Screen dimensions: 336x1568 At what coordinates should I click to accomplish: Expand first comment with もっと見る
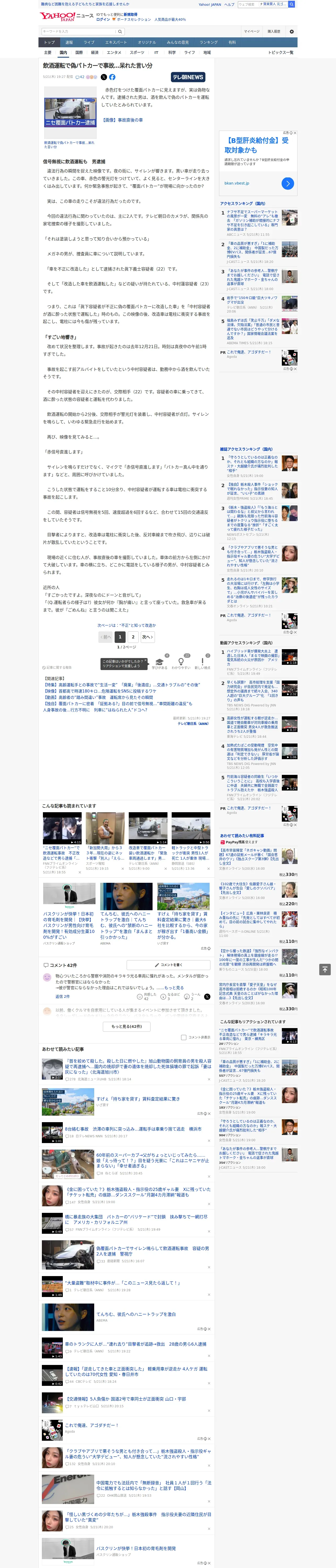point(174,988)
